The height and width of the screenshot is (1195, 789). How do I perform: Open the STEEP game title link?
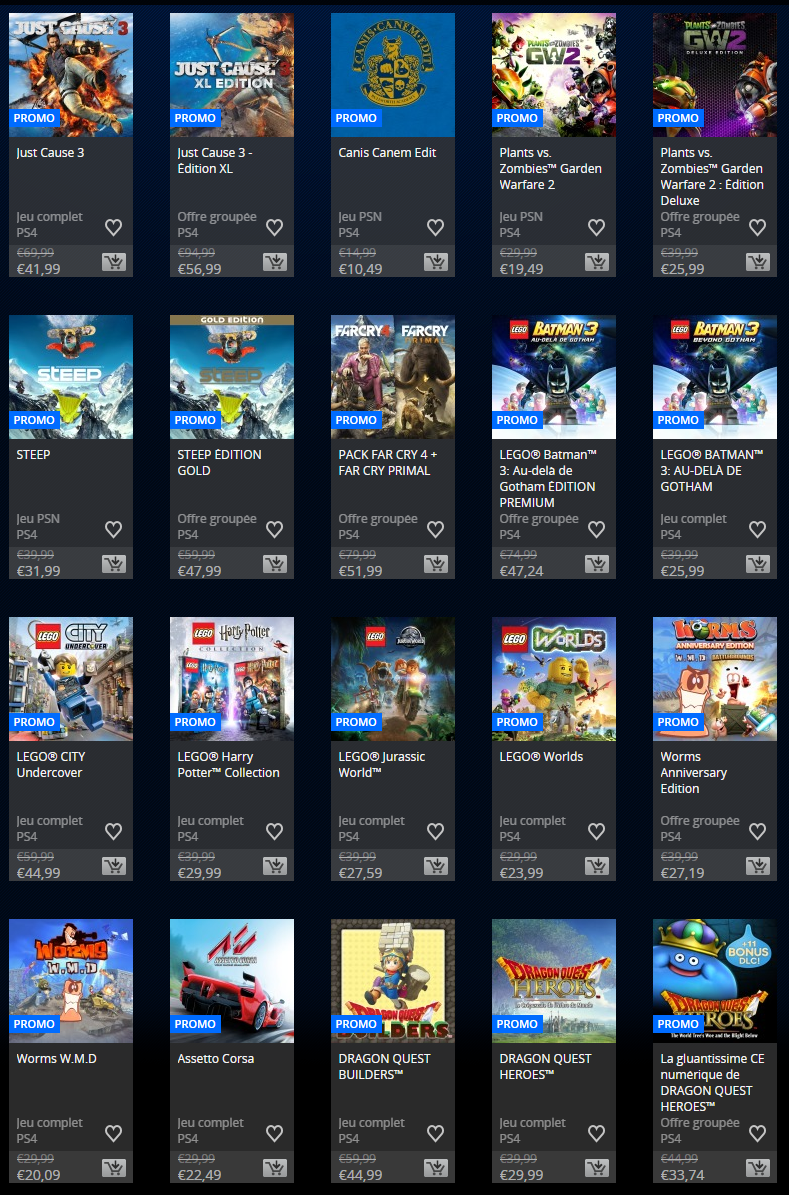coord(34,455)
